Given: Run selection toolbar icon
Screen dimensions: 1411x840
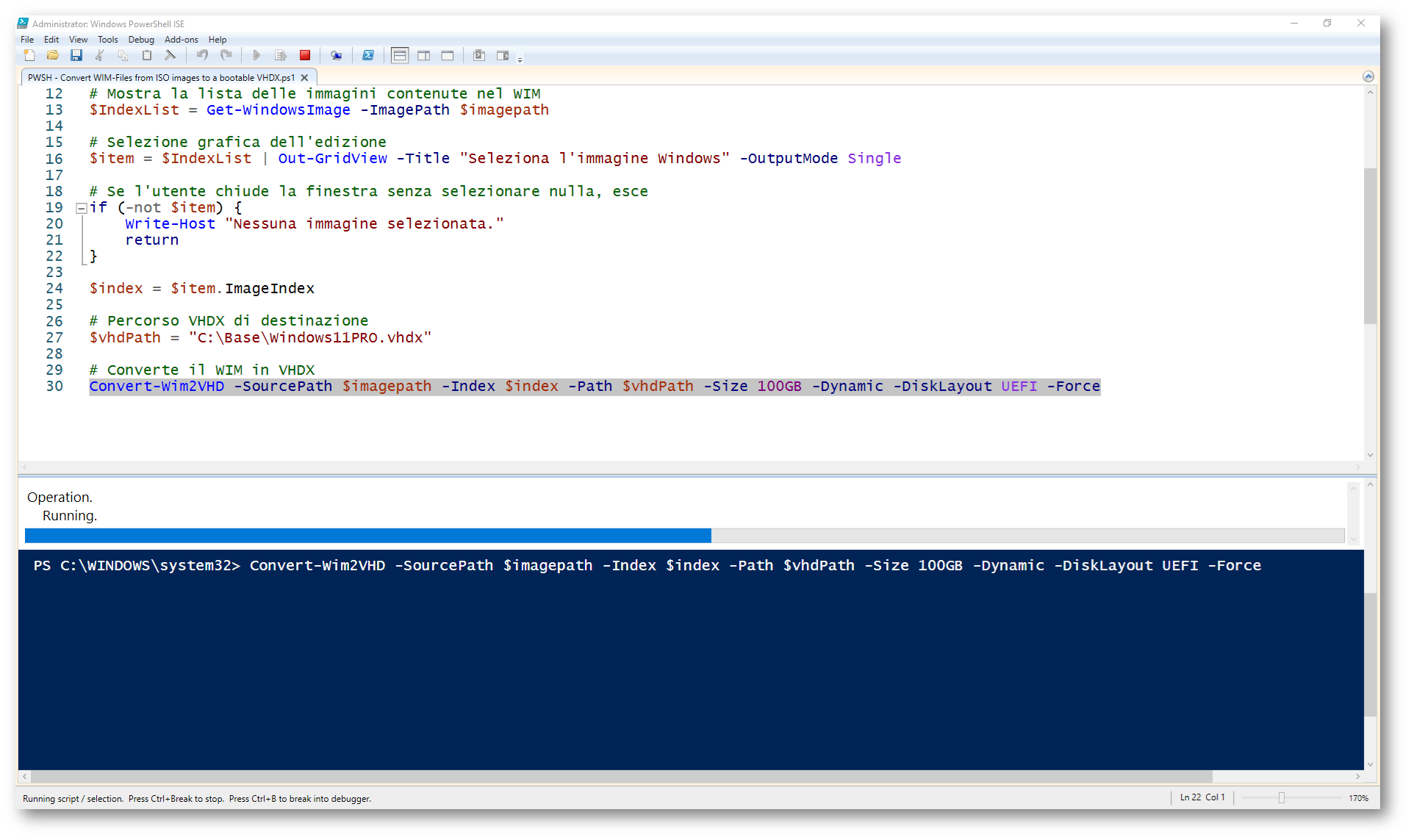Looking at the screenshot, I should (x=281, y=55).
